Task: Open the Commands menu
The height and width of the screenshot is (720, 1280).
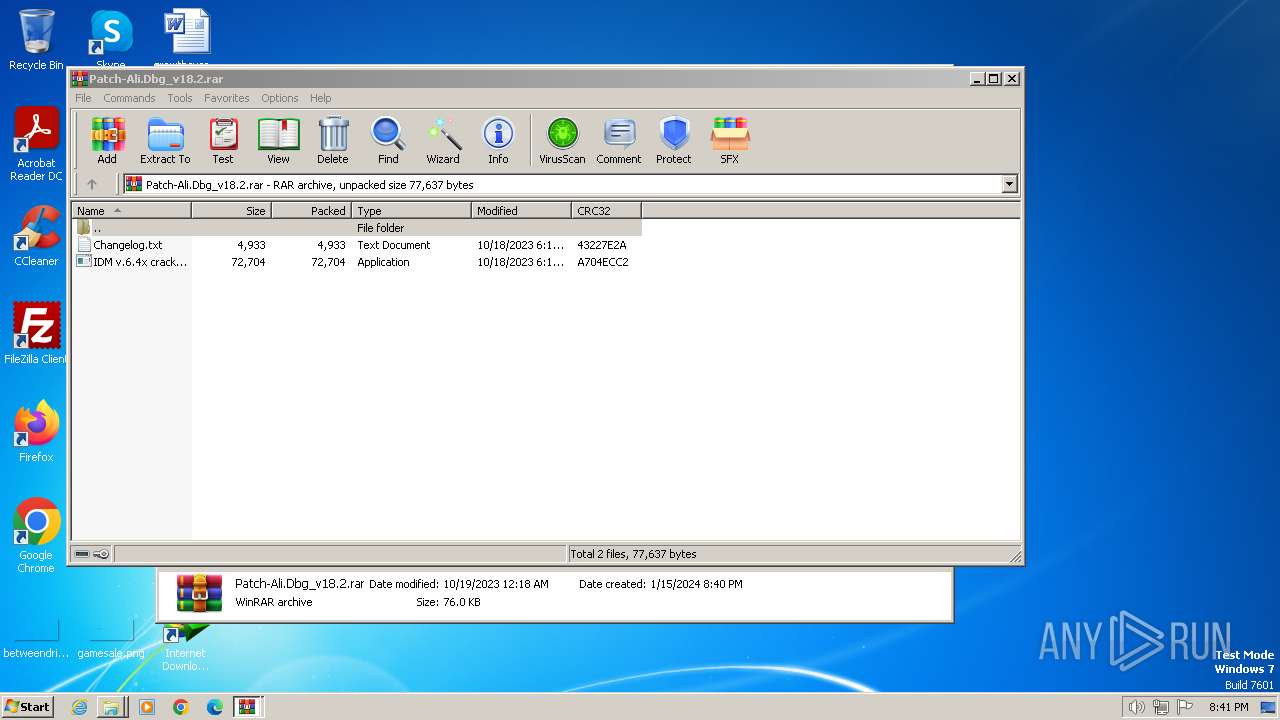Action: [x=129, y=98]
